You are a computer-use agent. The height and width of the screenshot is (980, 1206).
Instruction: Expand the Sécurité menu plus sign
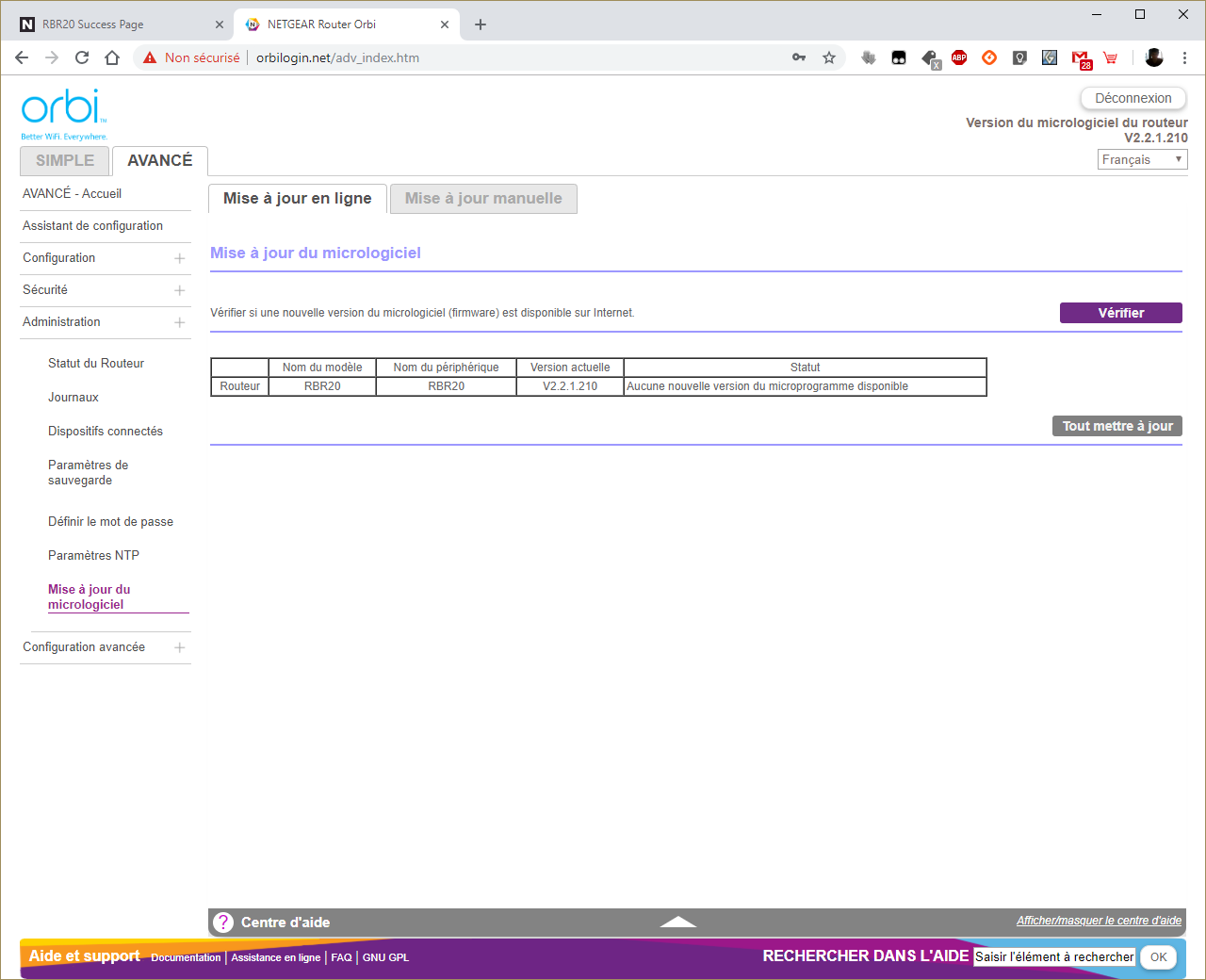coord(179,290)
